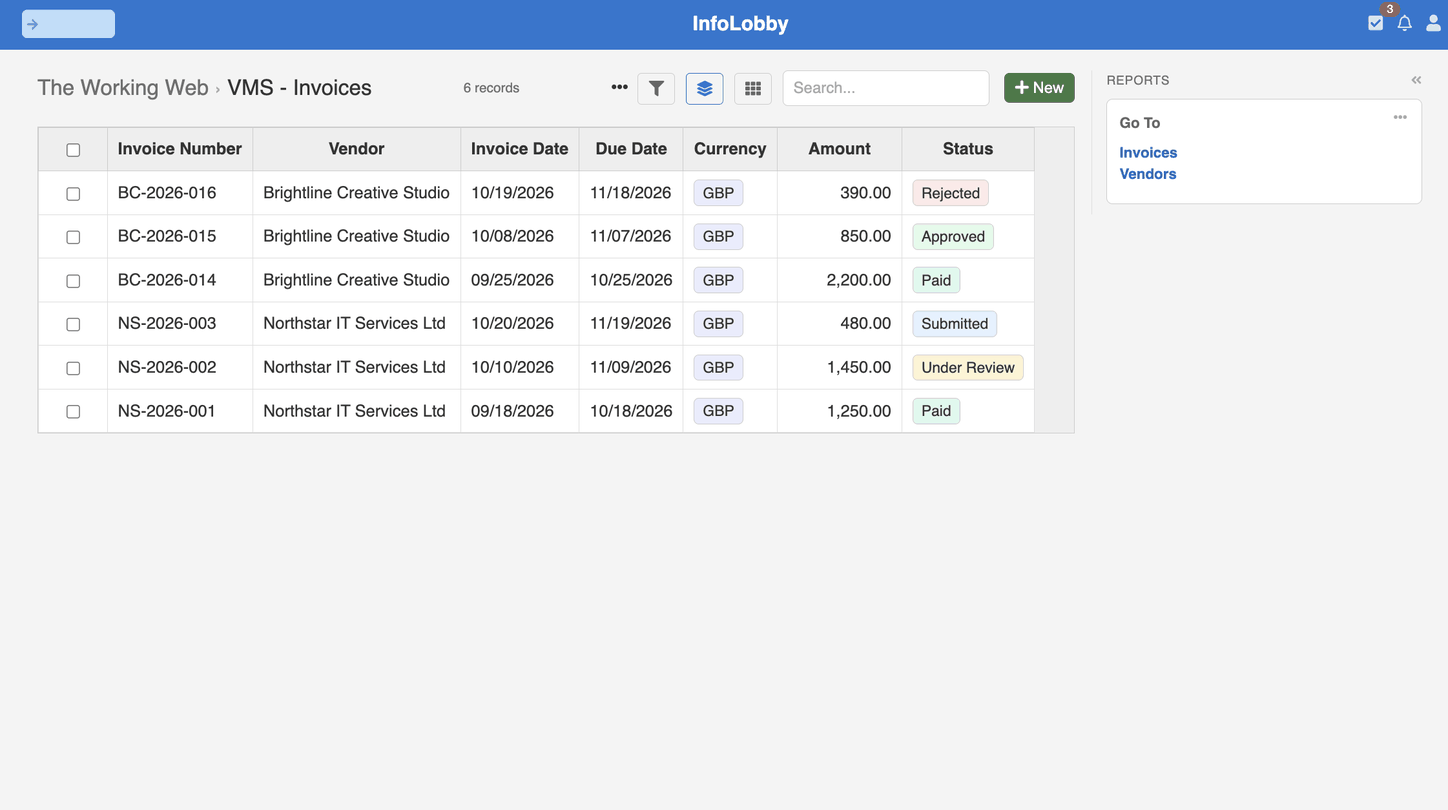1448x810 pixels.
Task: Click the 10/08/2026 invoice date cell
Action: [x=520, y=237]
